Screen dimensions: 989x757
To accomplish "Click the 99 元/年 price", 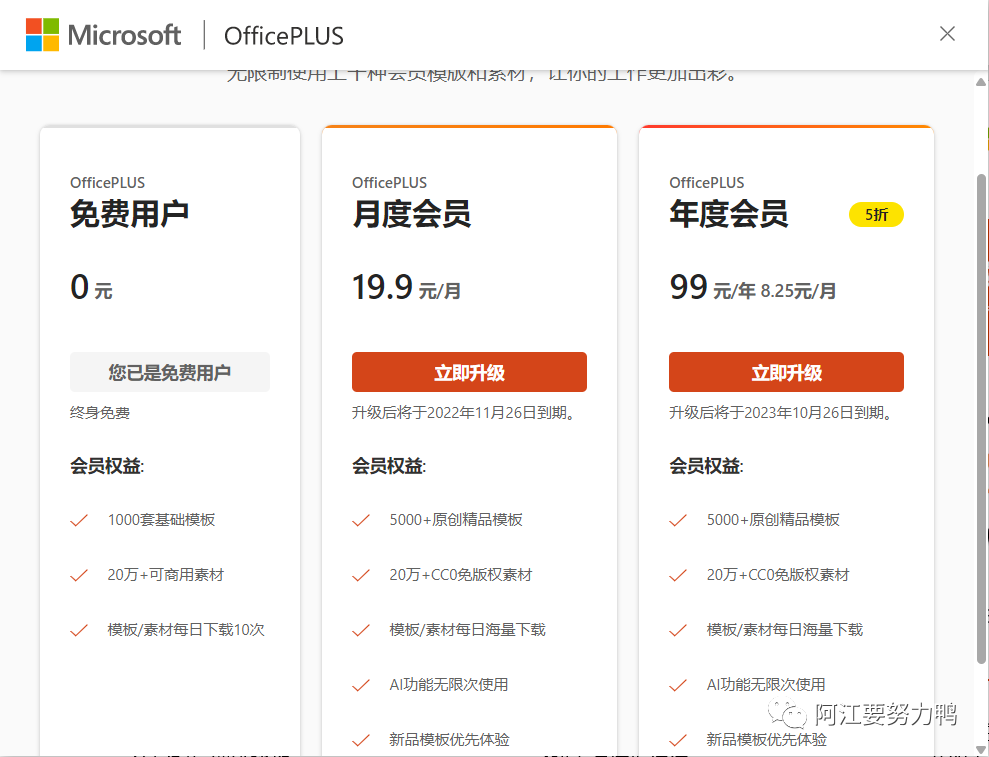I will coord(712,288).
